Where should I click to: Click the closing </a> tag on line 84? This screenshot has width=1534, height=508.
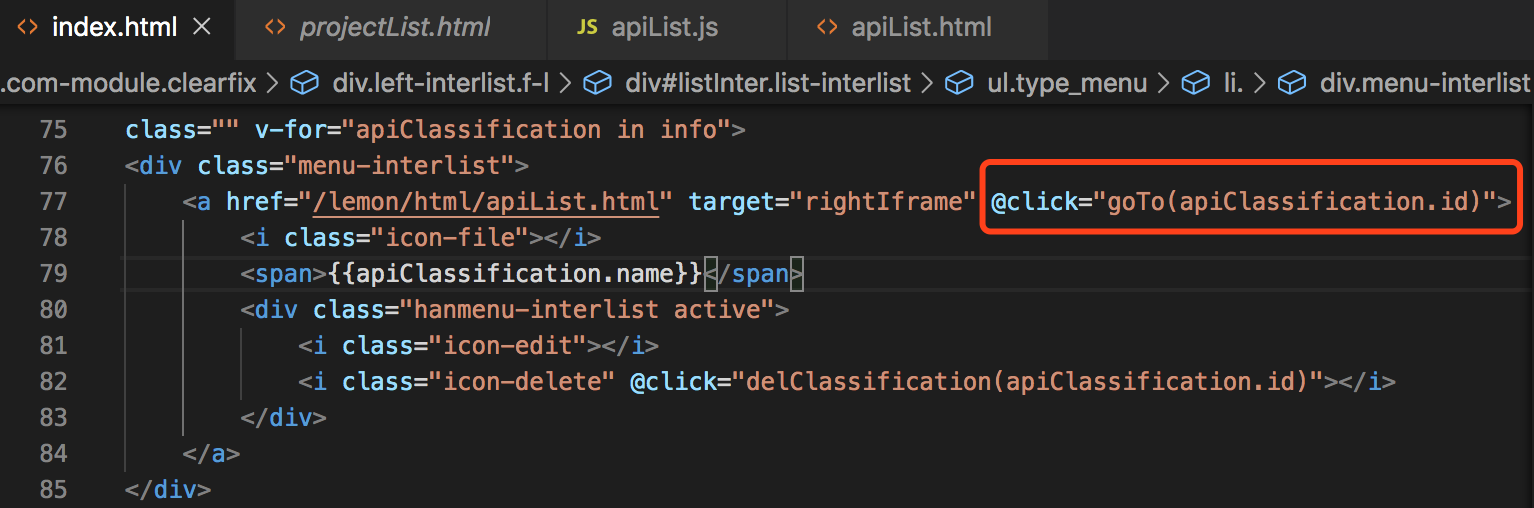point(212,453)
